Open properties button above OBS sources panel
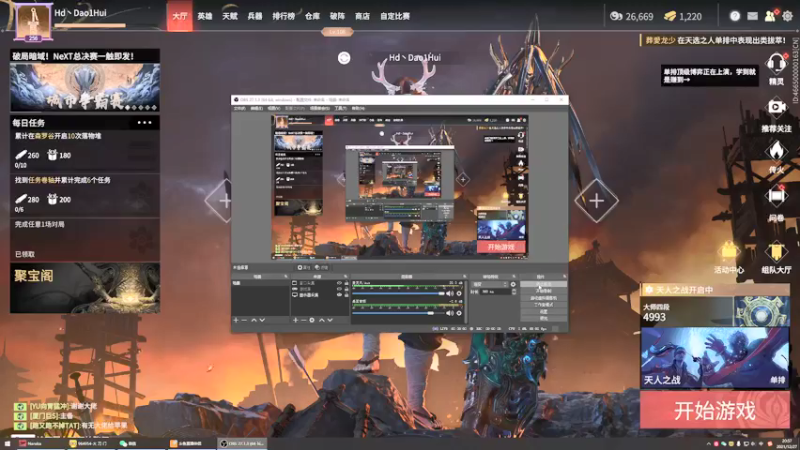Screen dimensions: 800x450 pyautogui.click(x=304, y=267)
